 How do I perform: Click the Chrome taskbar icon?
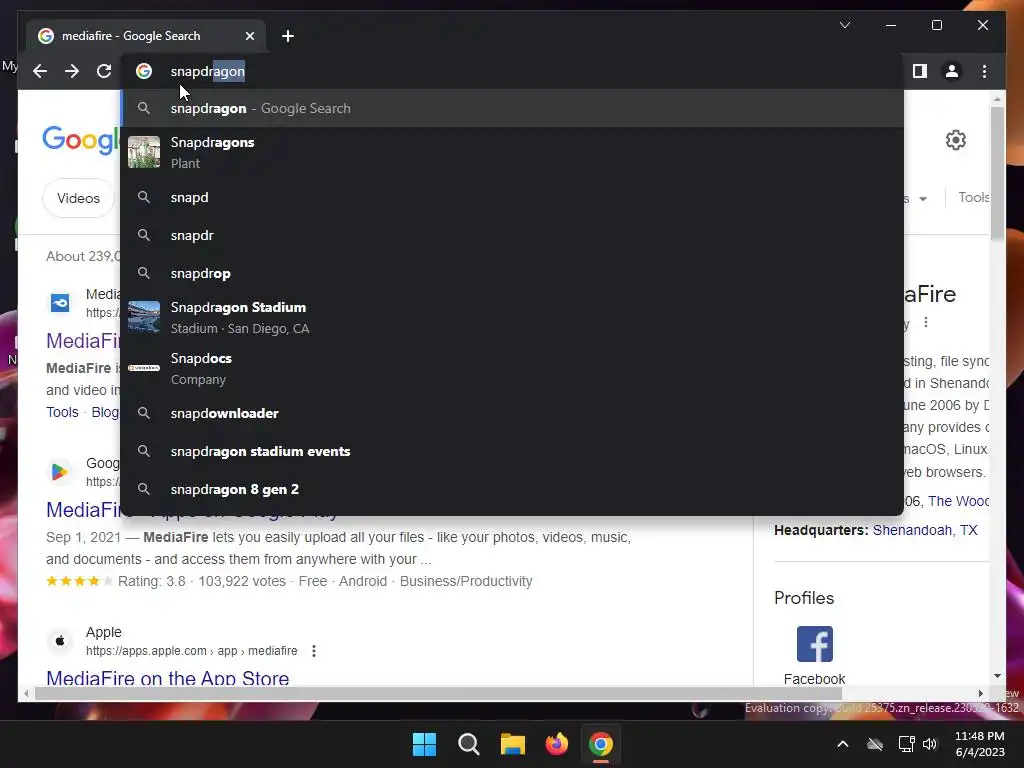[601, 744]
